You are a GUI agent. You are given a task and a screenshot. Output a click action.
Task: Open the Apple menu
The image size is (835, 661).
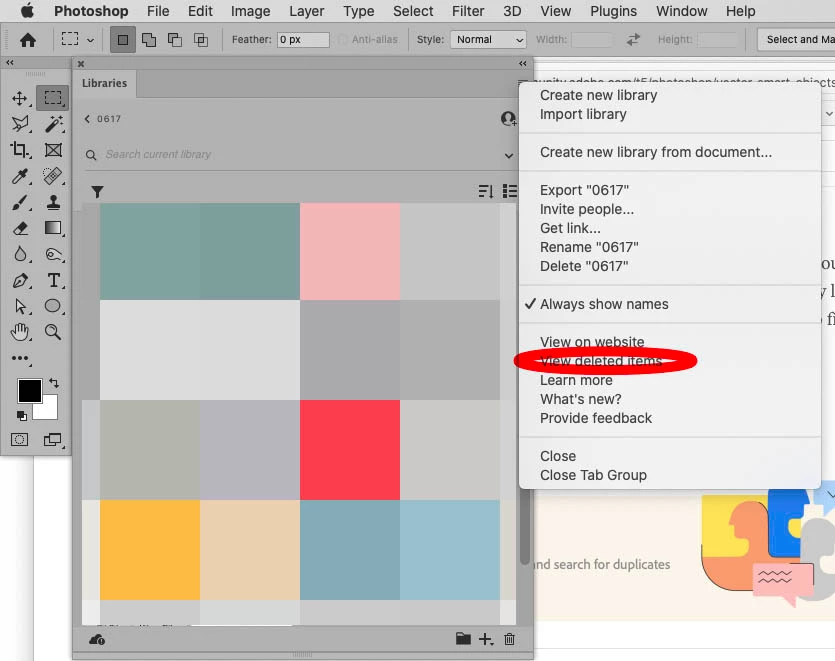[27, 11]
